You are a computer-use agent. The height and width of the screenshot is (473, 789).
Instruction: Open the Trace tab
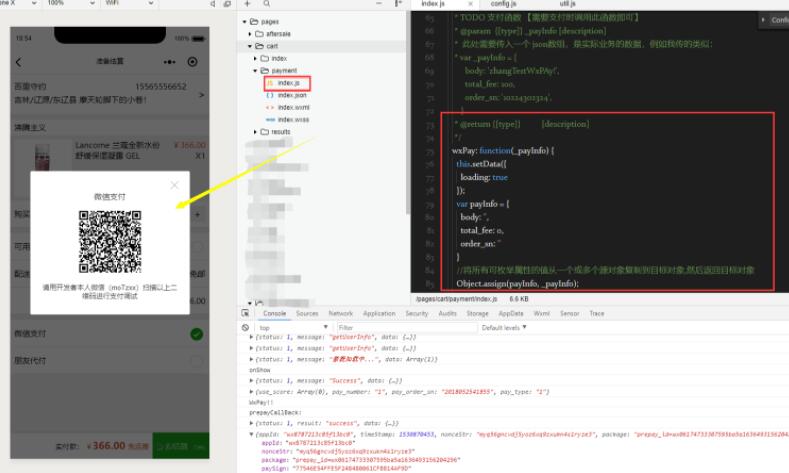[597, 313]
